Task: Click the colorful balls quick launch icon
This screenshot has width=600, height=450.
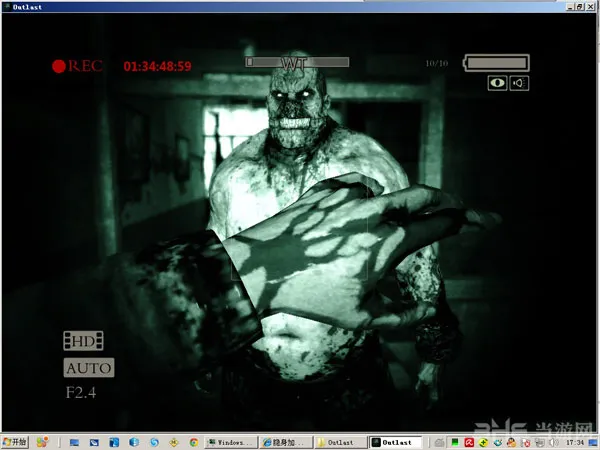Action: 42,442
